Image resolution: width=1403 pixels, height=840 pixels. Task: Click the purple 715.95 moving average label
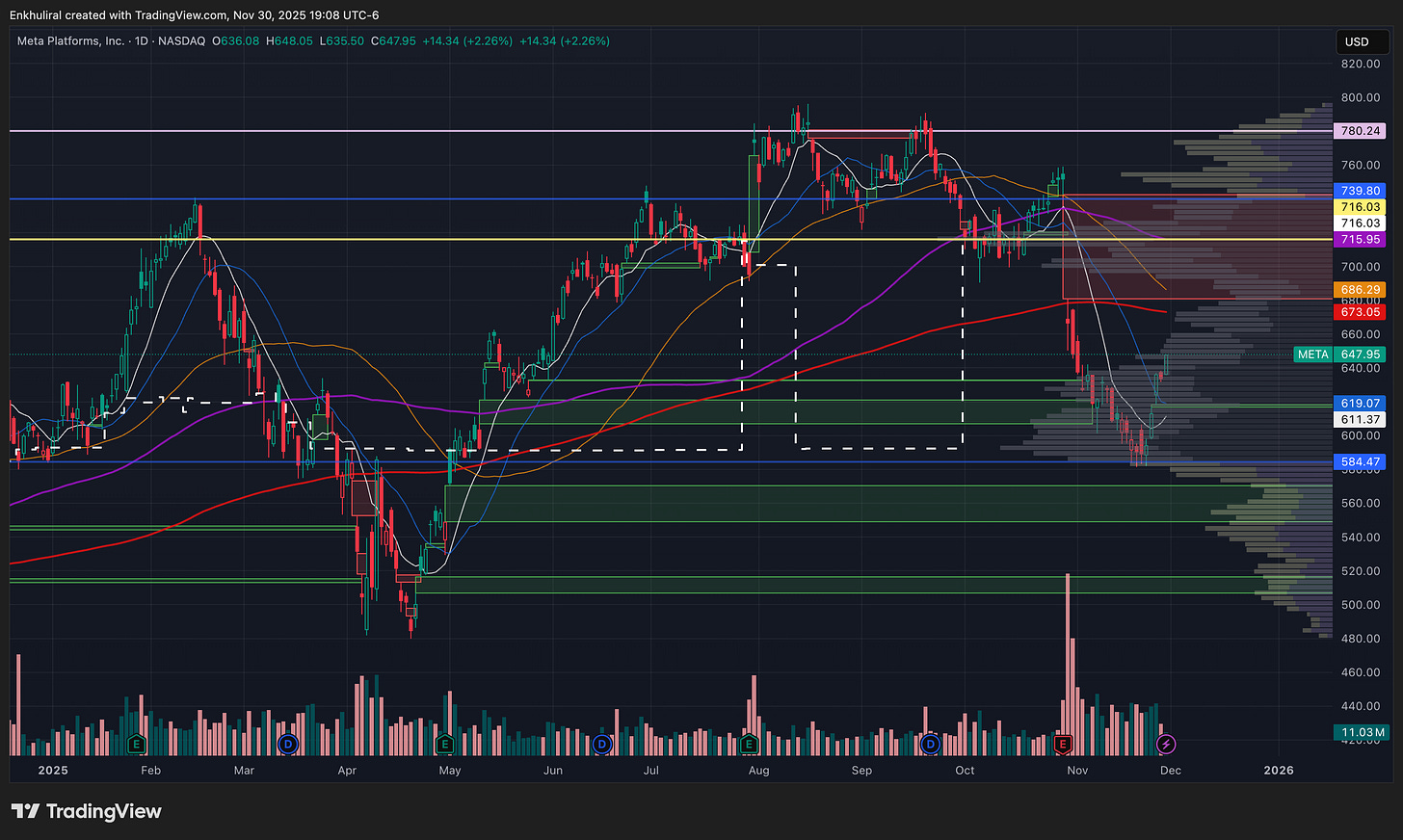1360,239
